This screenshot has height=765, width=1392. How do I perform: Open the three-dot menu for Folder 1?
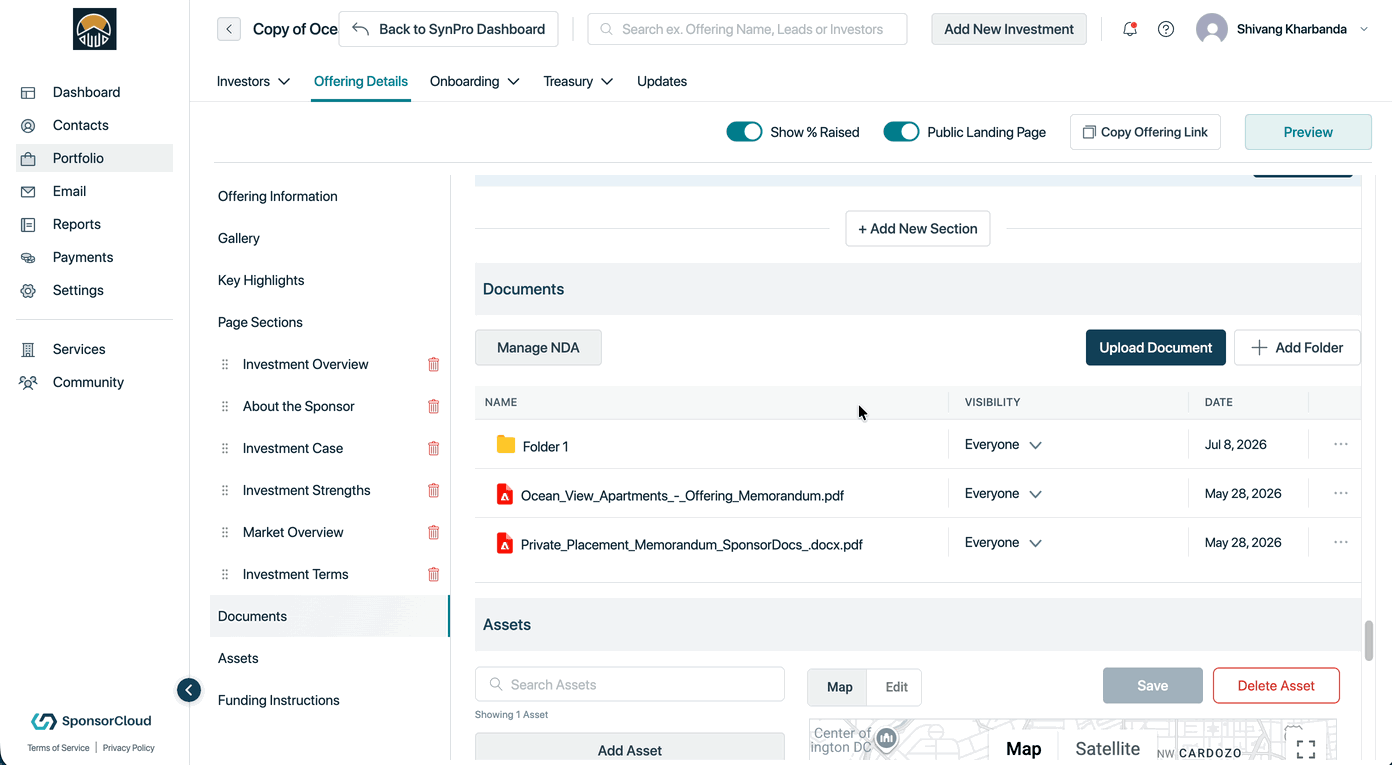point(1341,444)
